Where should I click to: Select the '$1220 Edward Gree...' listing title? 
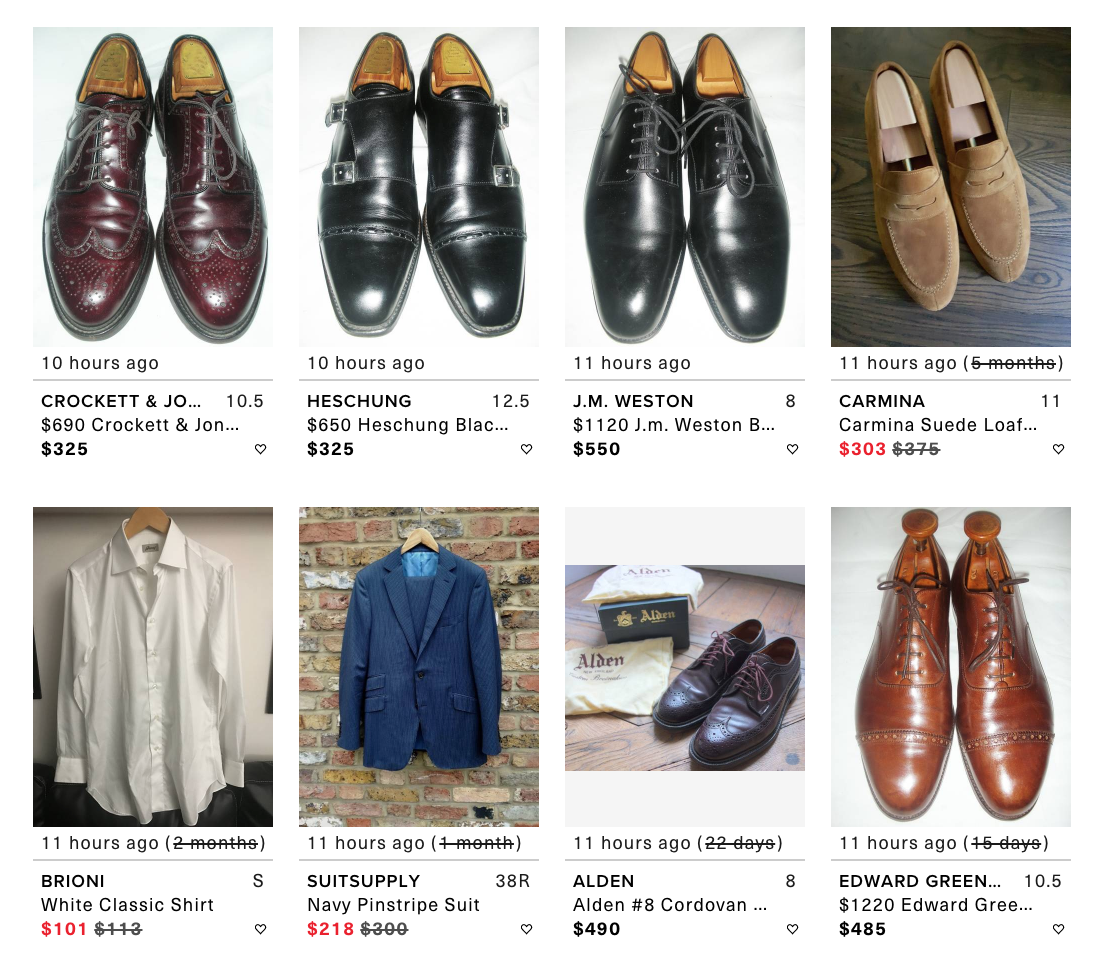click(x=936, y=905)
